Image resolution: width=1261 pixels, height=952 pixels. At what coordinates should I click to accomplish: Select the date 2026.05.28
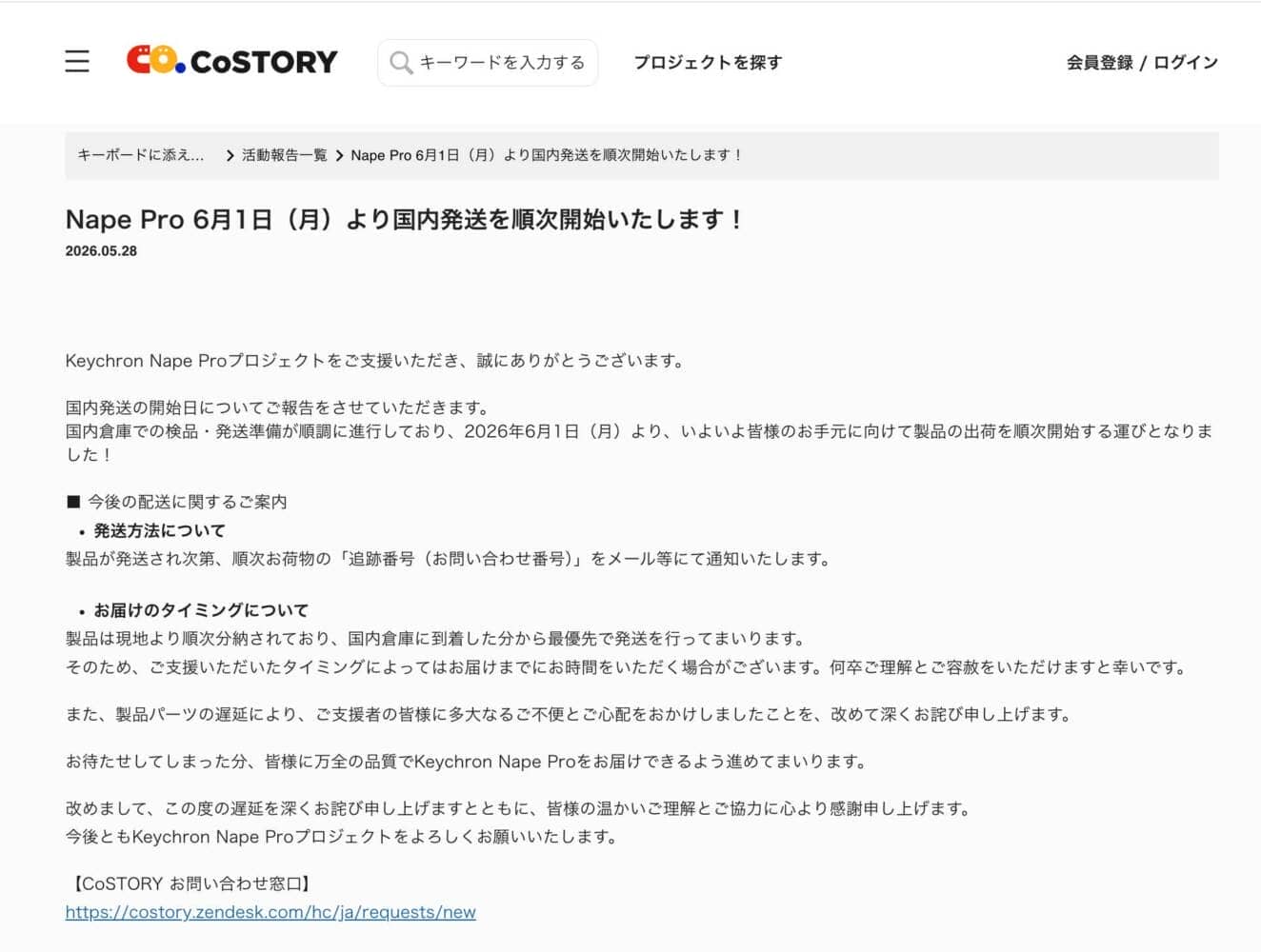click(x=101, y=251)
